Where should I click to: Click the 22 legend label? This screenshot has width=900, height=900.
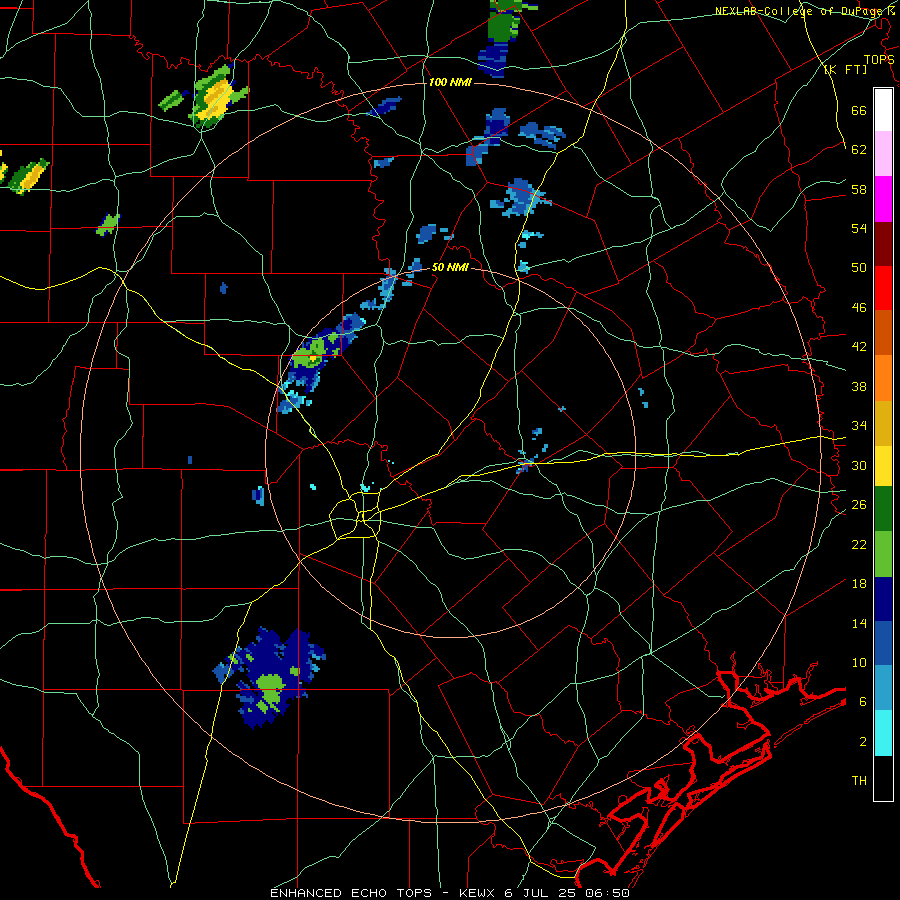[859, 544]
